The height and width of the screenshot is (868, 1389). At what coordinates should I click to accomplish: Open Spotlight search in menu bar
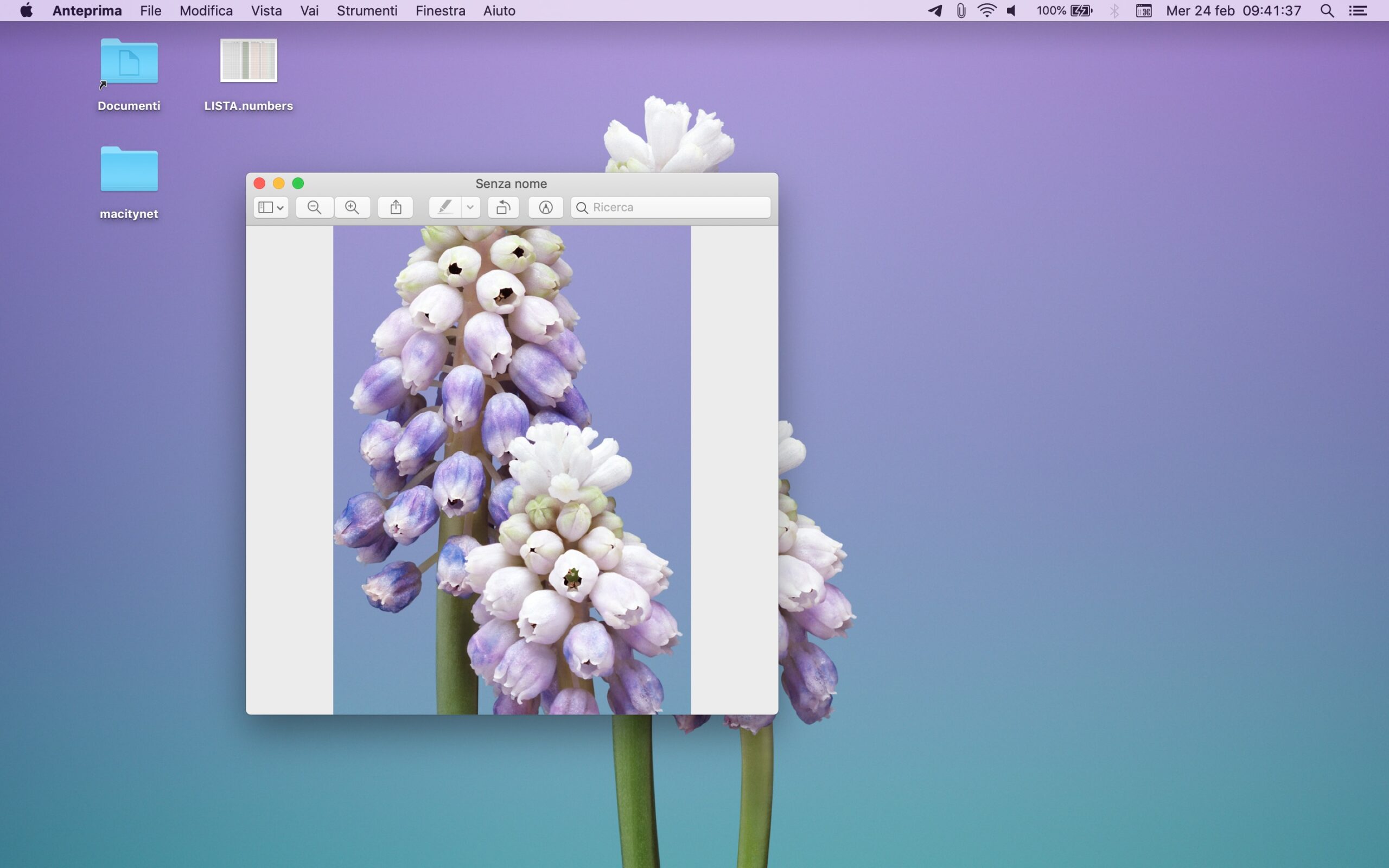pos(1327,11)
